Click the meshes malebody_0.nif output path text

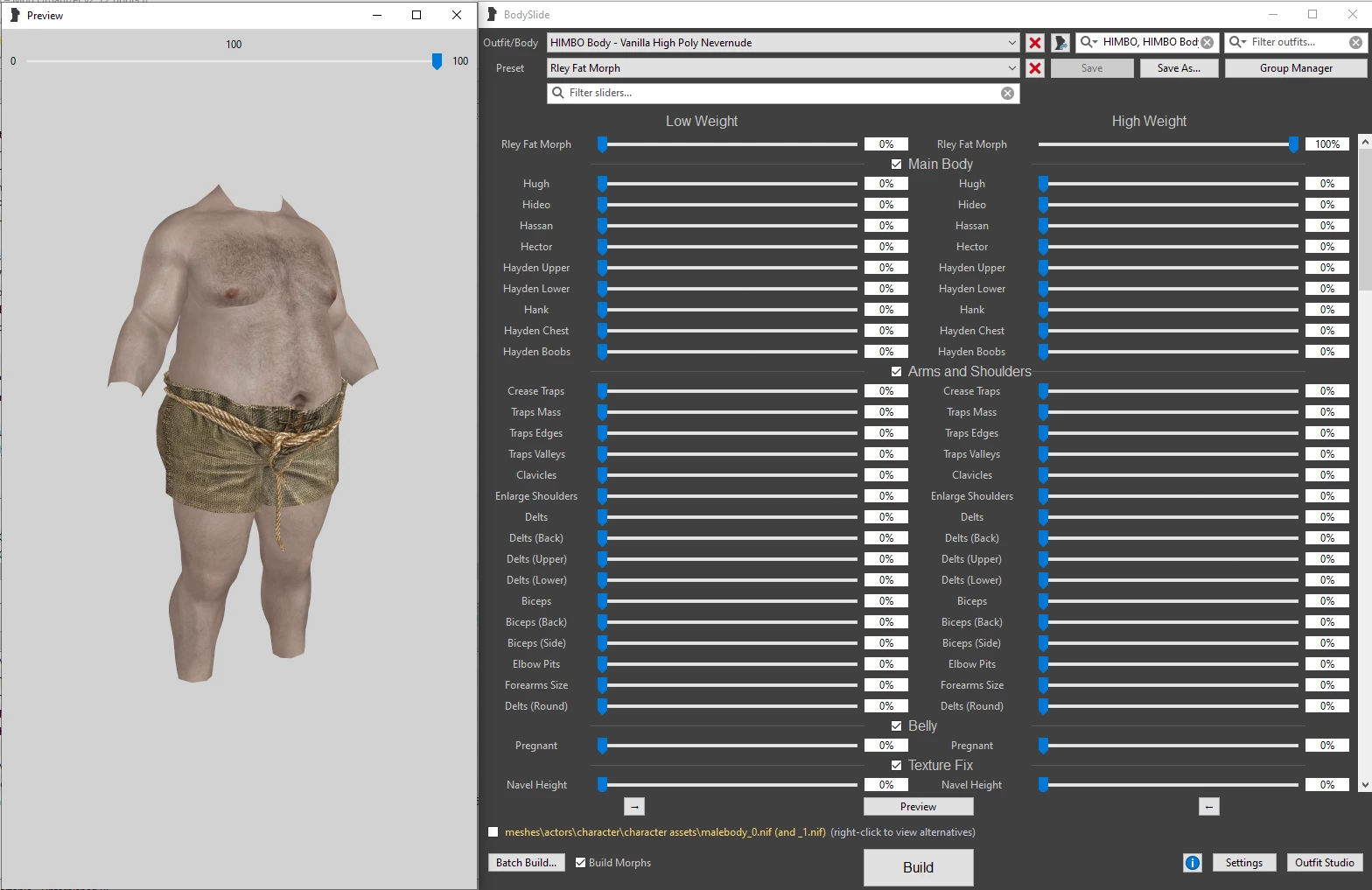665,832
